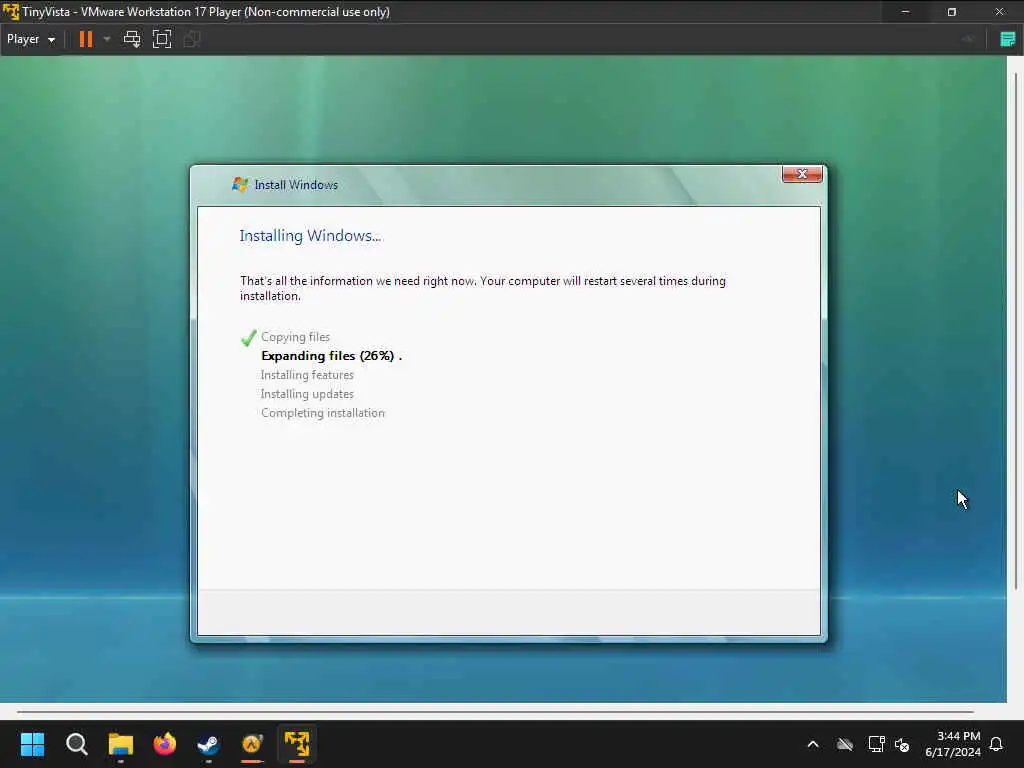Open the Half-Life lambda app in taskbar
This screenshot has height=768, width=1024.
click(252, 744)
